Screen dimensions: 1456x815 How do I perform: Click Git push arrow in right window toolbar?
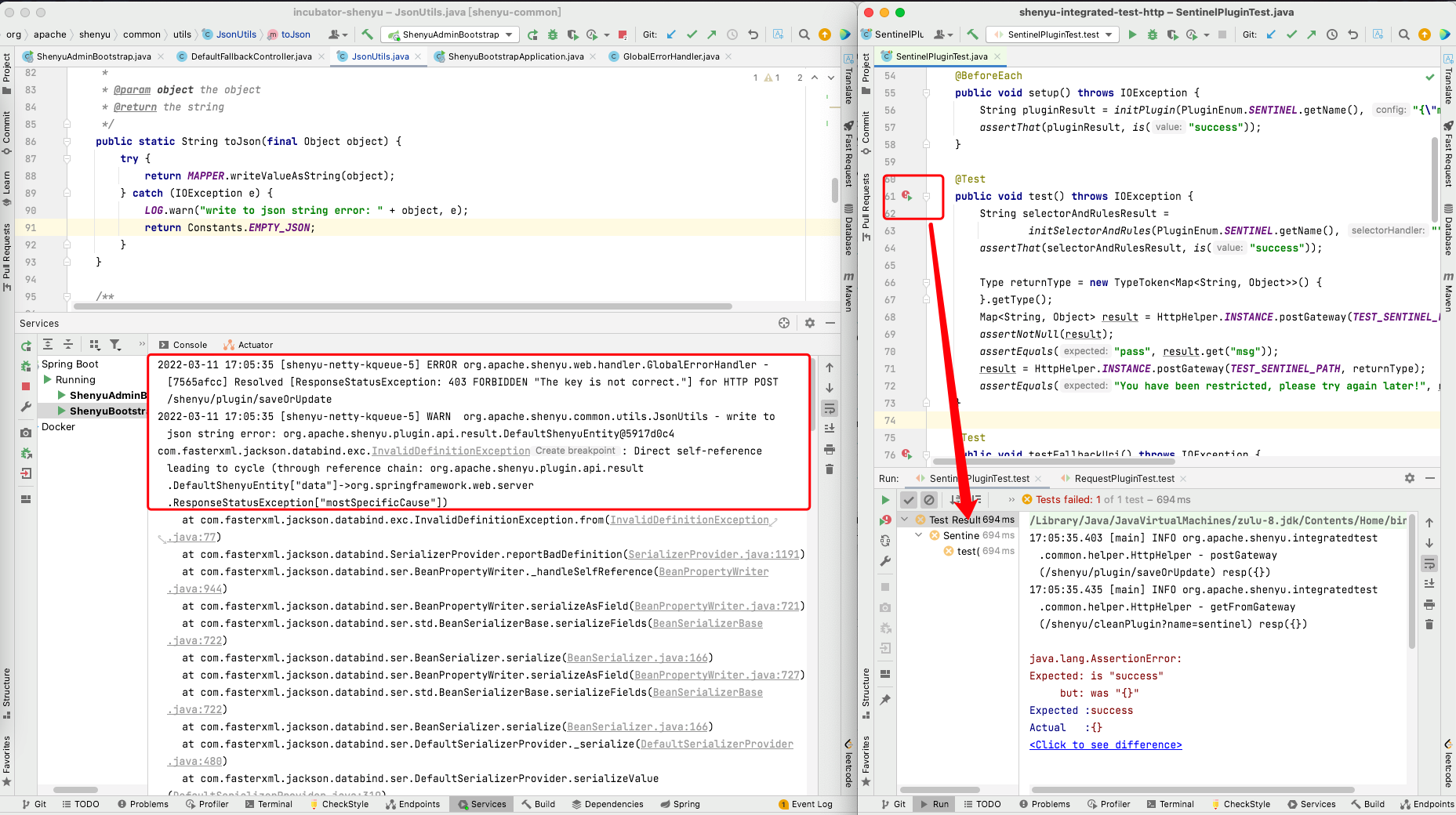coord(1311,34)
